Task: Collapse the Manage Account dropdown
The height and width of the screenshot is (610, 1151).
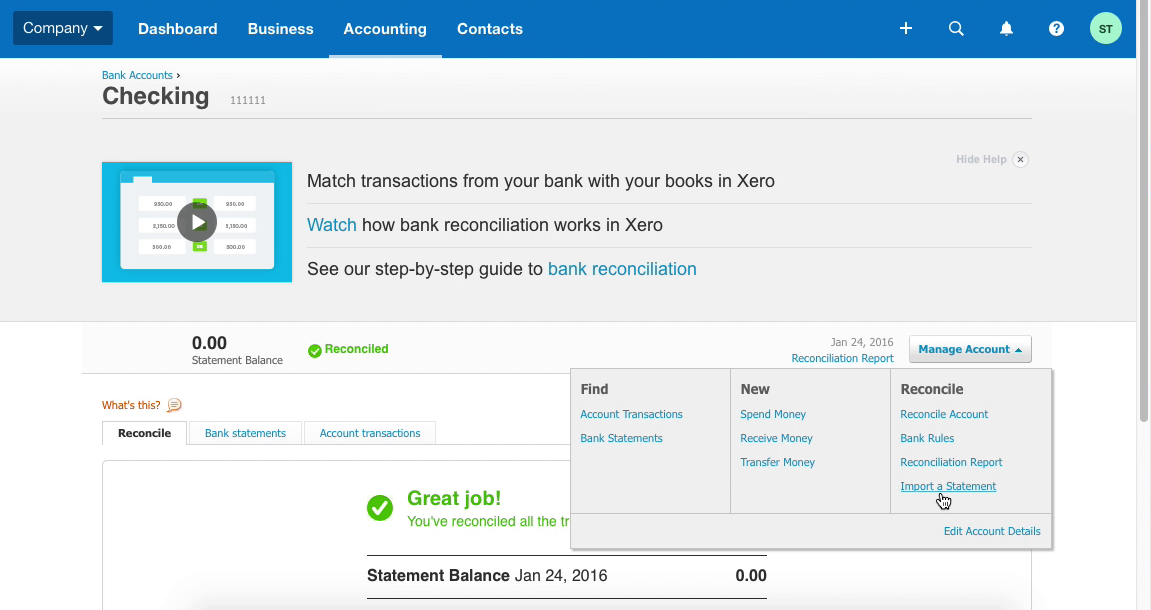Action: [x=970, y=349]
